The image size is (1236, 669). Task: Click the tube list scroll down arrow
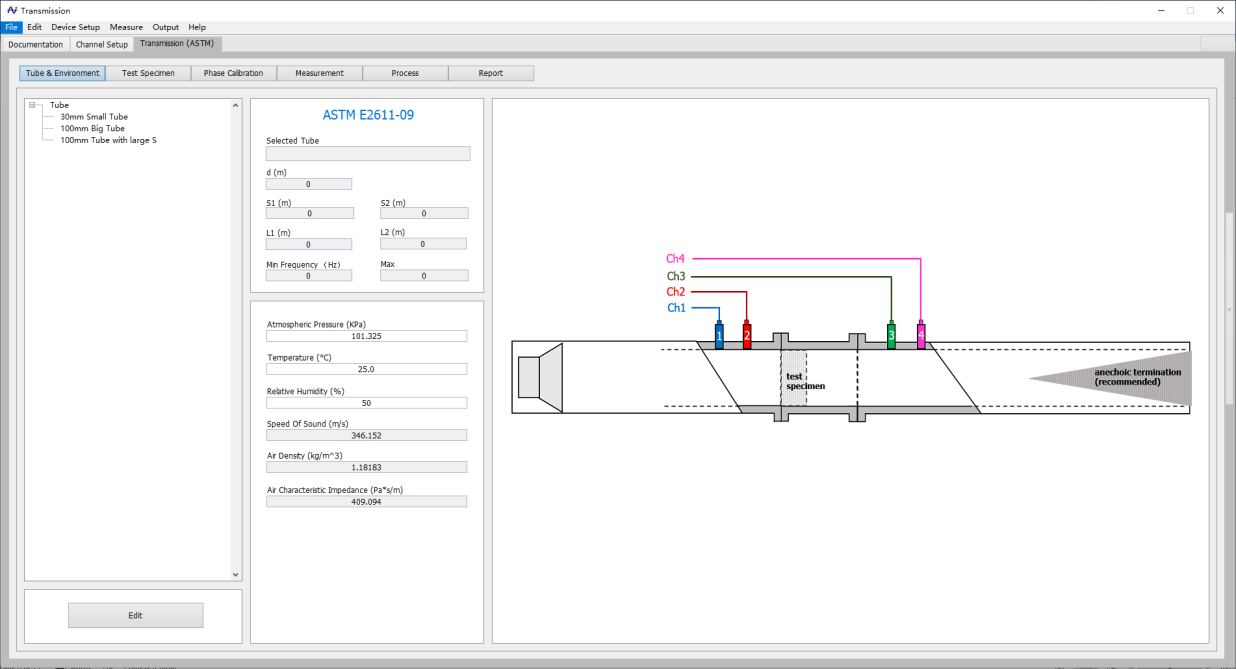[236, 575]
